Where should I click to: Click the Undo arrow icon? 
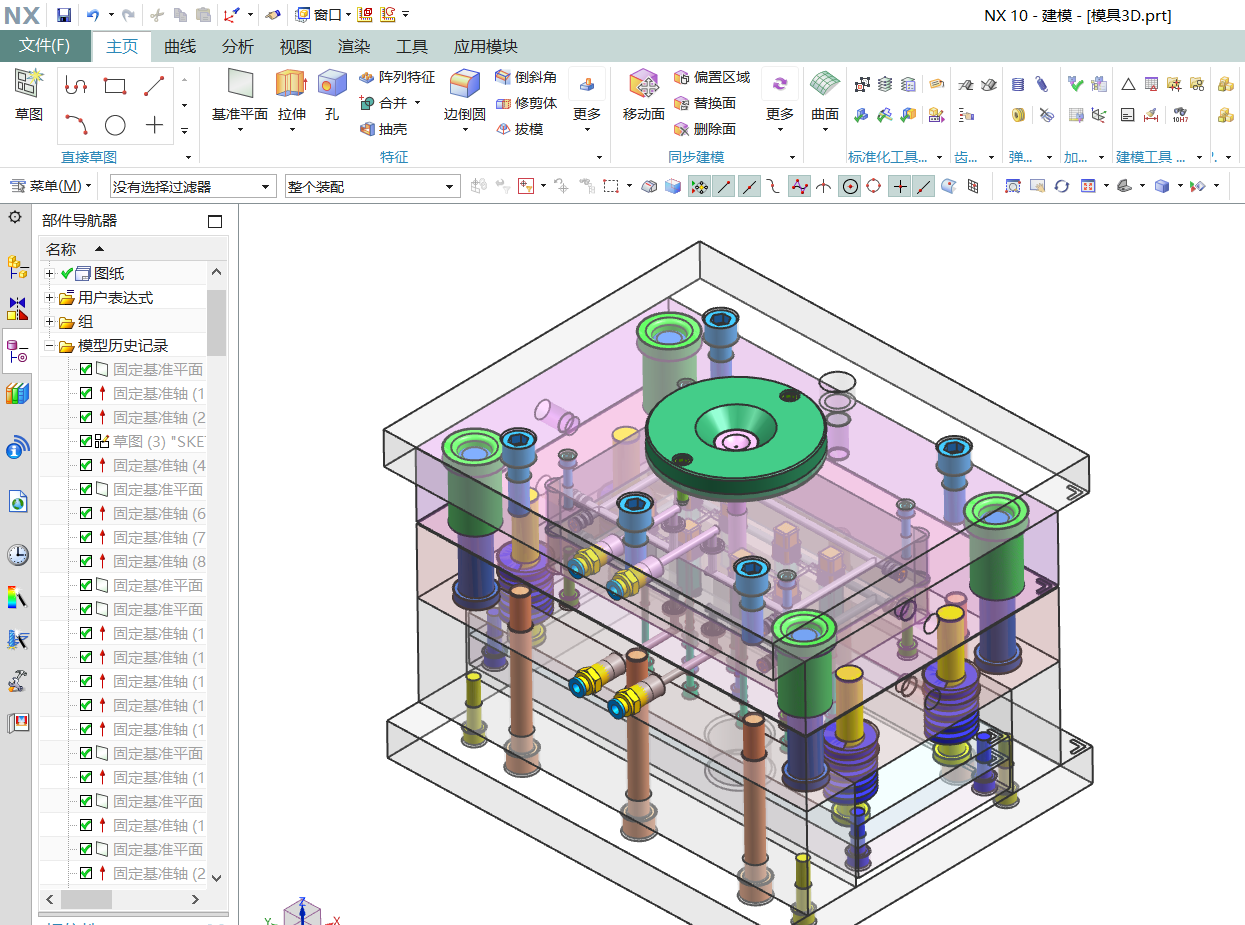pos(93,15)
